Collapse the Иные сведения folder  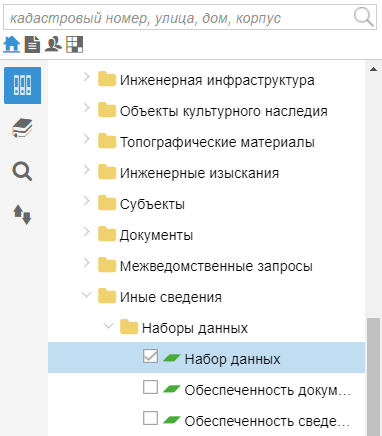point(86,295)
